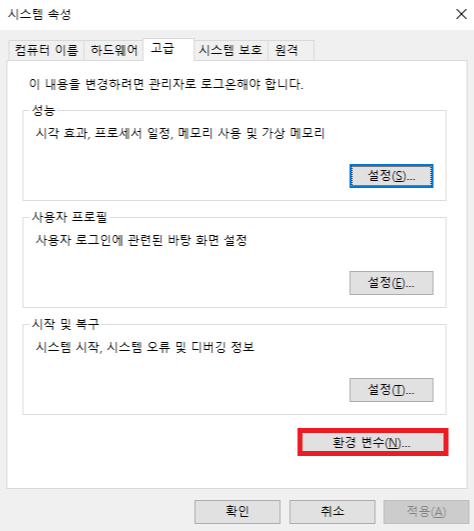Viewport: 474px width, 531px height.
Task: Click the administrator login notice text
Action: (166, 84)
